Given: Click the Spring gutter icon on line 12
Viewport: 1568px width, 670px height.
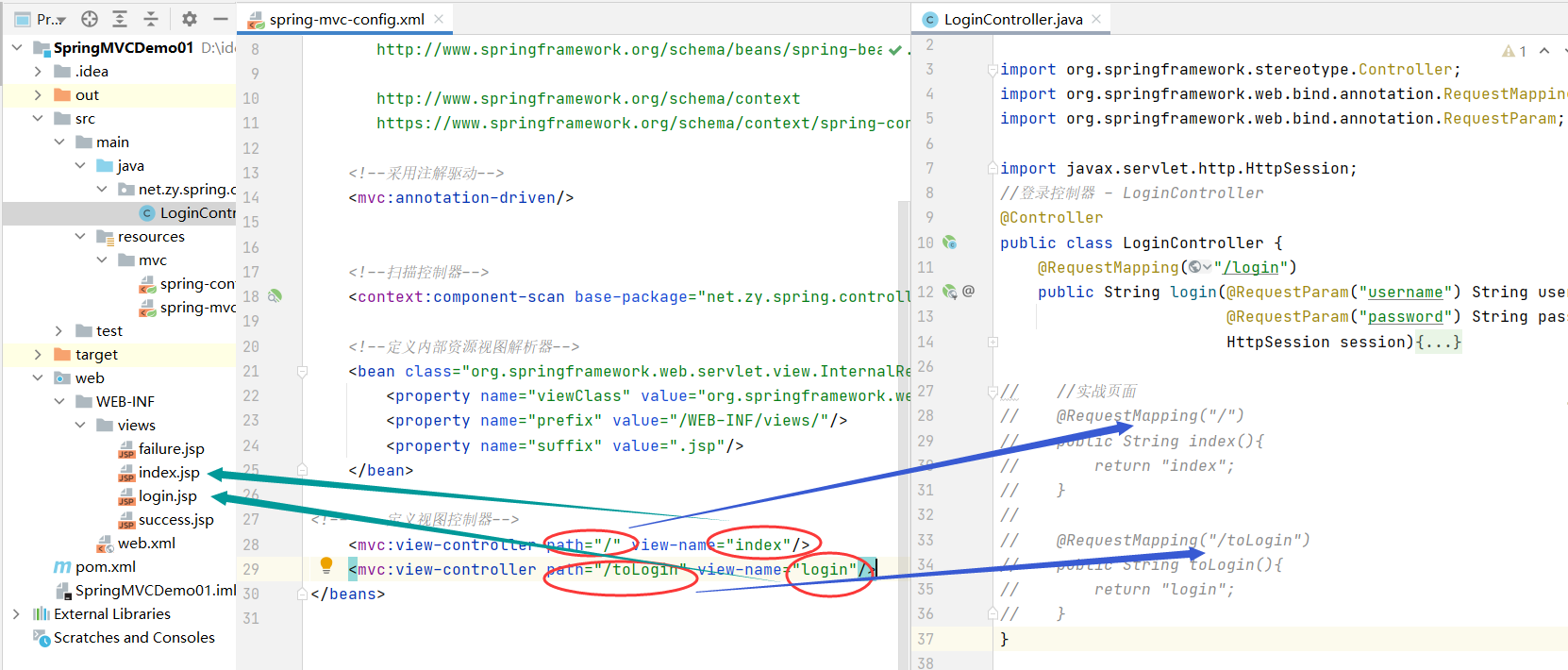Looking at the screenshot, I should point(950,292).
